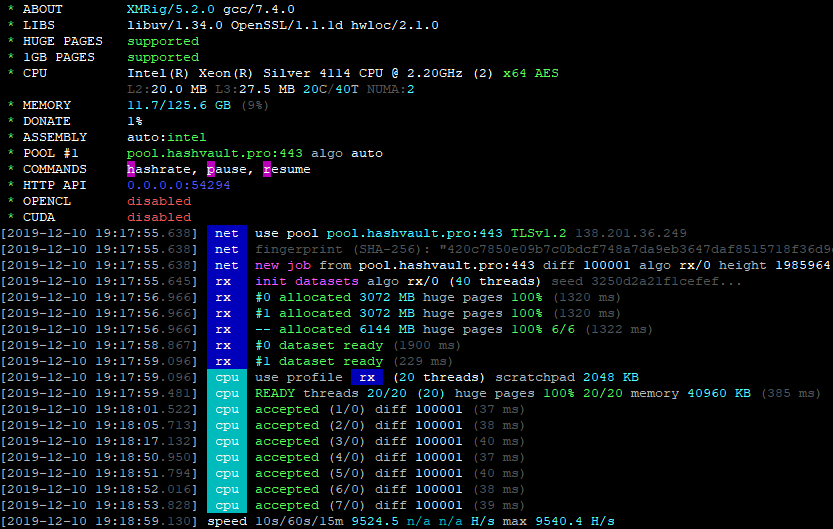Click the cpu tag on the accepted (1/0) line
The width and height of the screenshot is (833, 529).
(227, 409)
